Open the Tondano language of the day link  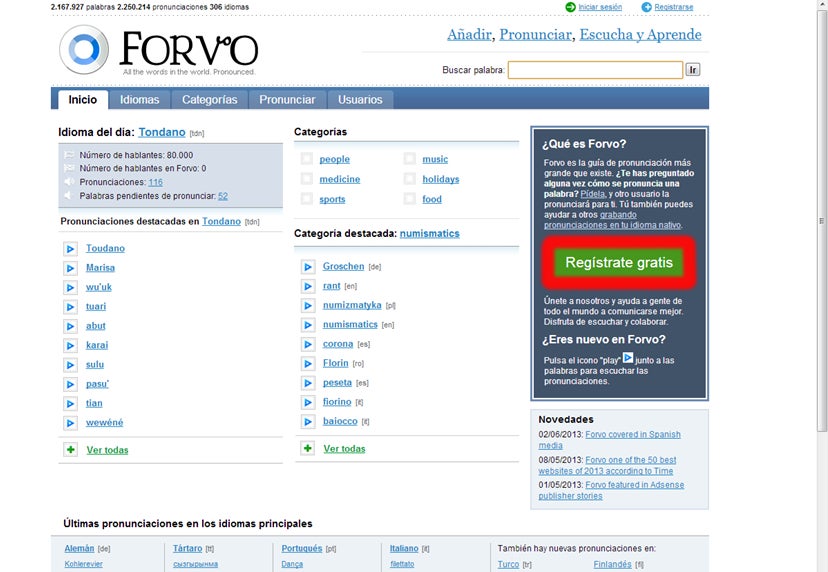[162, 132]
